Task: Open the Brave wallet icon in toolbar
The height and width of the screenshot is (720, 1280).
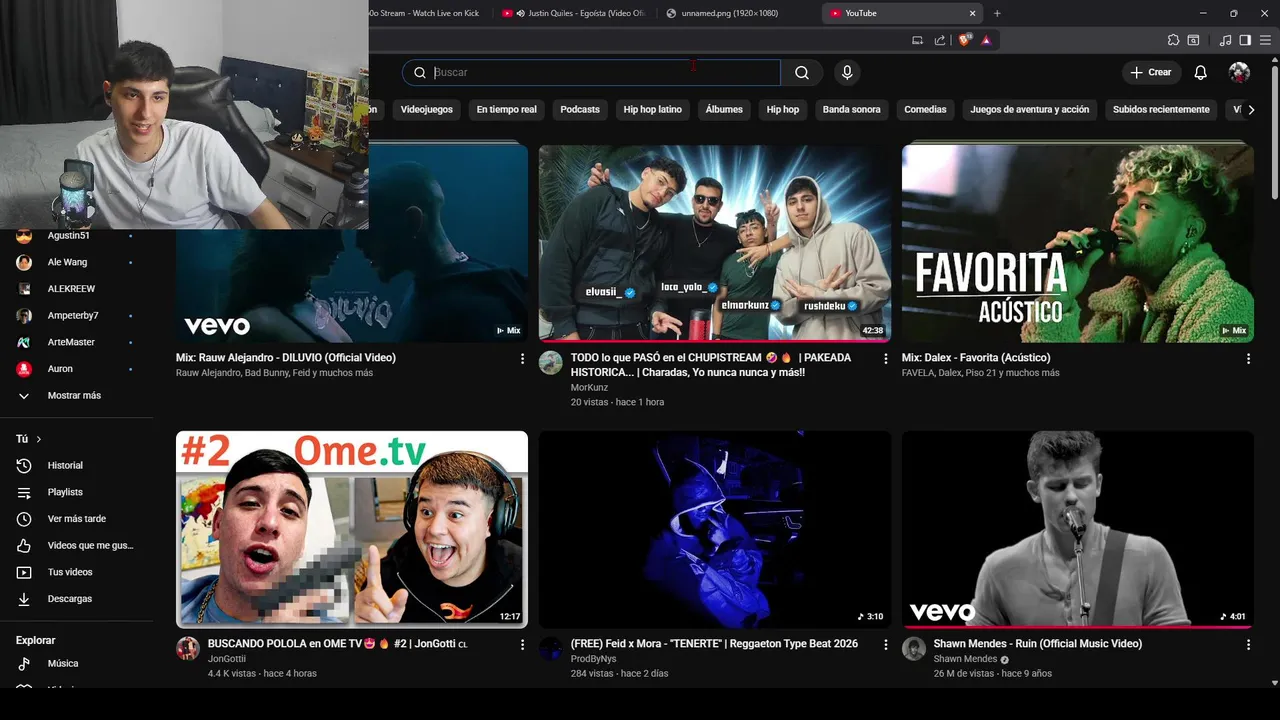Action: [x=1193, y=40]
